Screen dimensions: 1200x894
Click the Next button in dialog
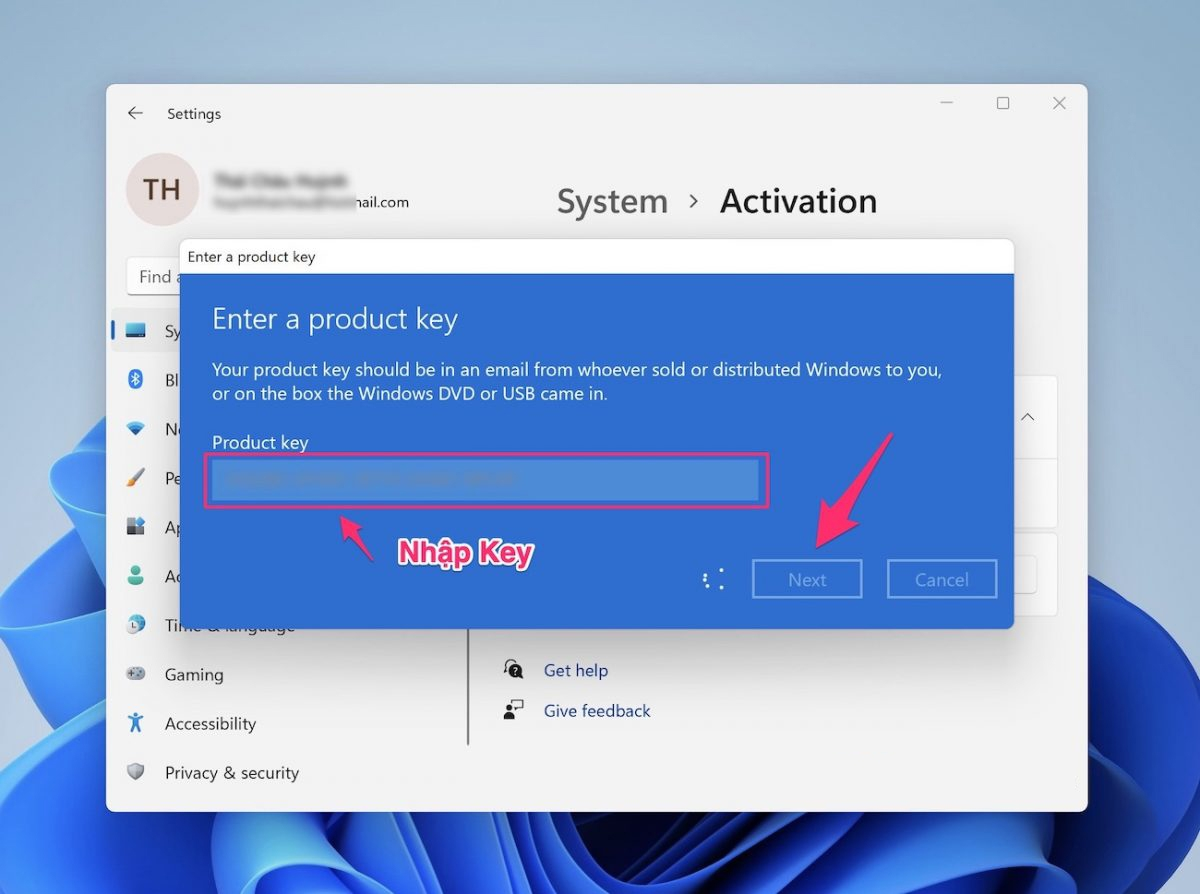[807, 579]
